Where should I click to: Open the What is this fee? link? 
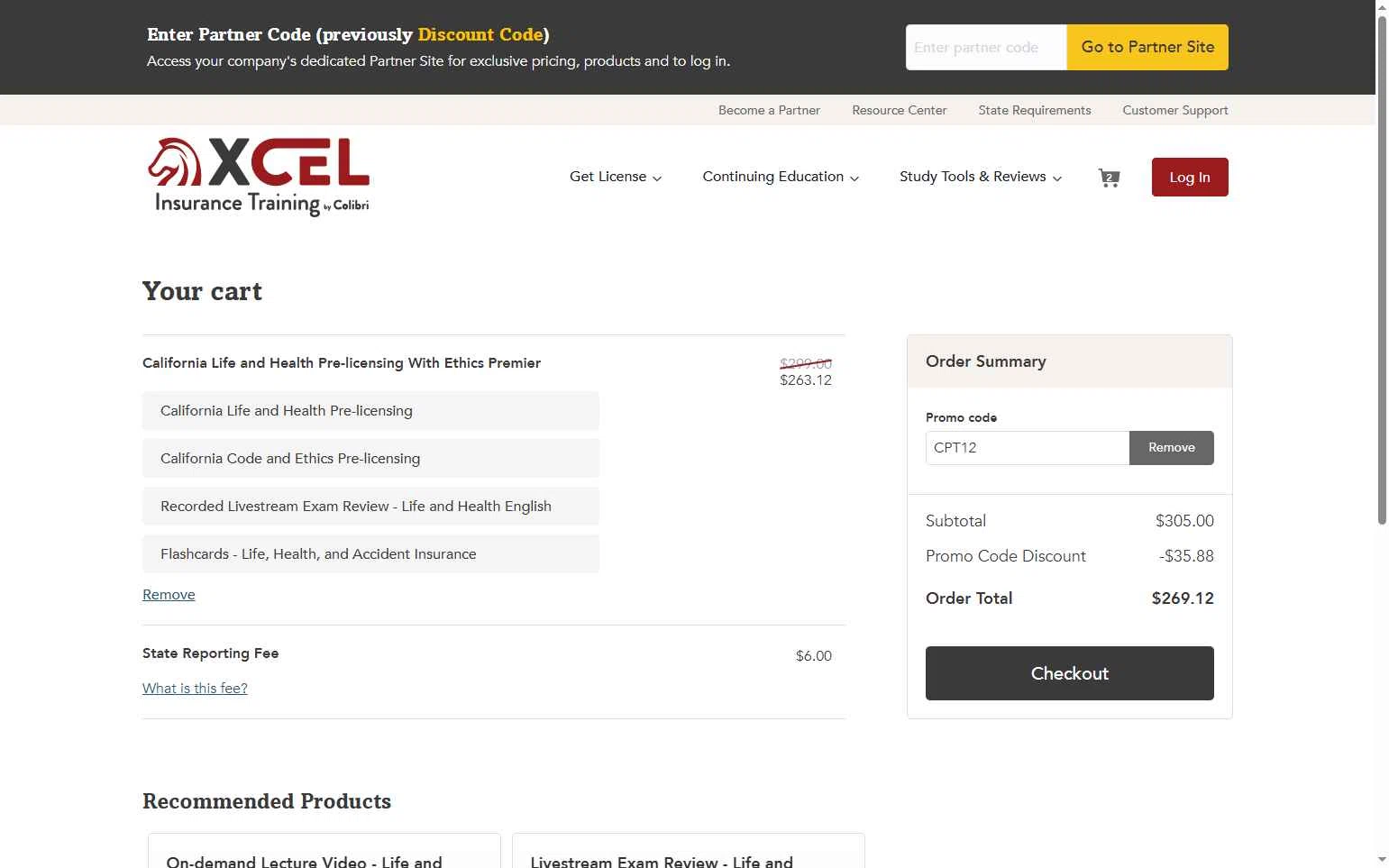[x=195, y=689]
